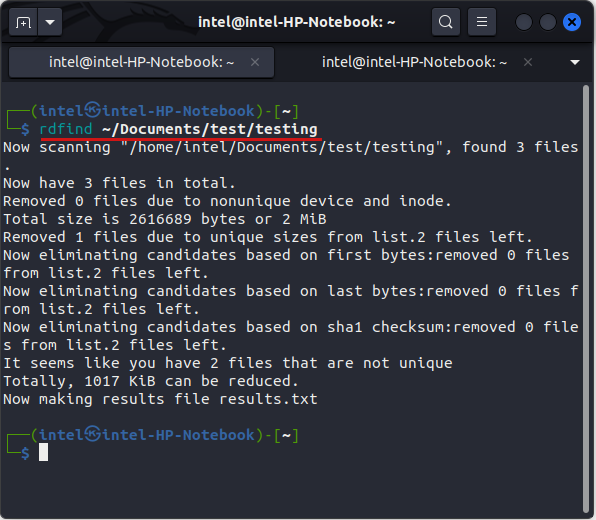Close the terminal window
The width and height of the screenshot is (596, 520).
click(x=572, y=22)
